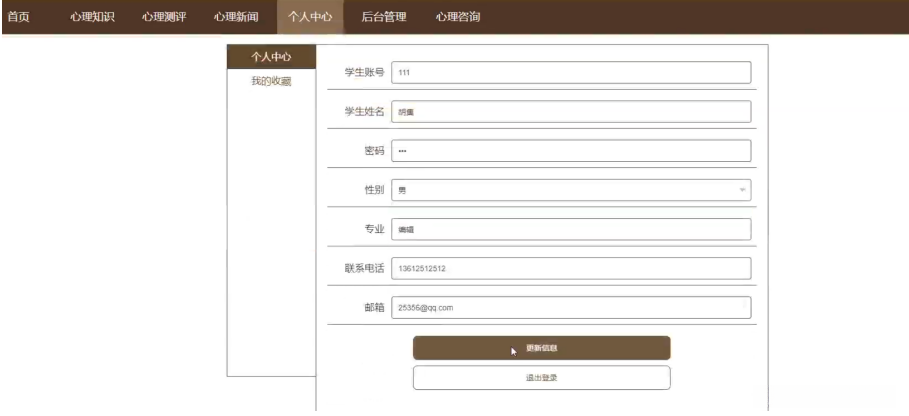This screenshot has width=909, height=416.
Task: Click the 更新信息 button
Action: coord(541,348)
